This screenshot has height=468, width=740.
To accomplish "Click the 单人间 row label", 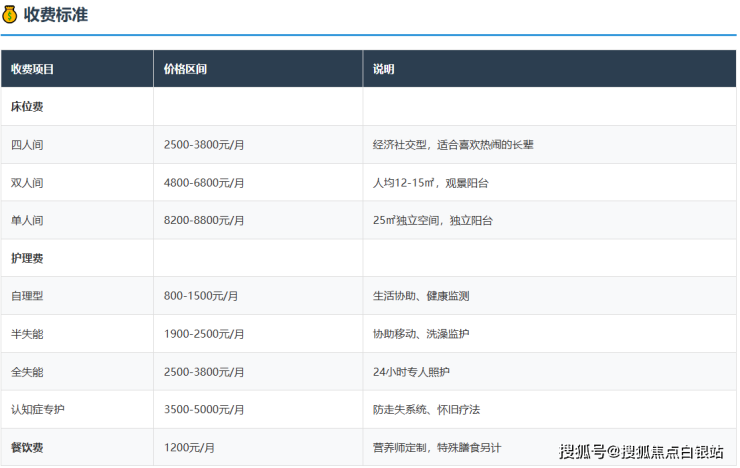I will pos(27,220).
